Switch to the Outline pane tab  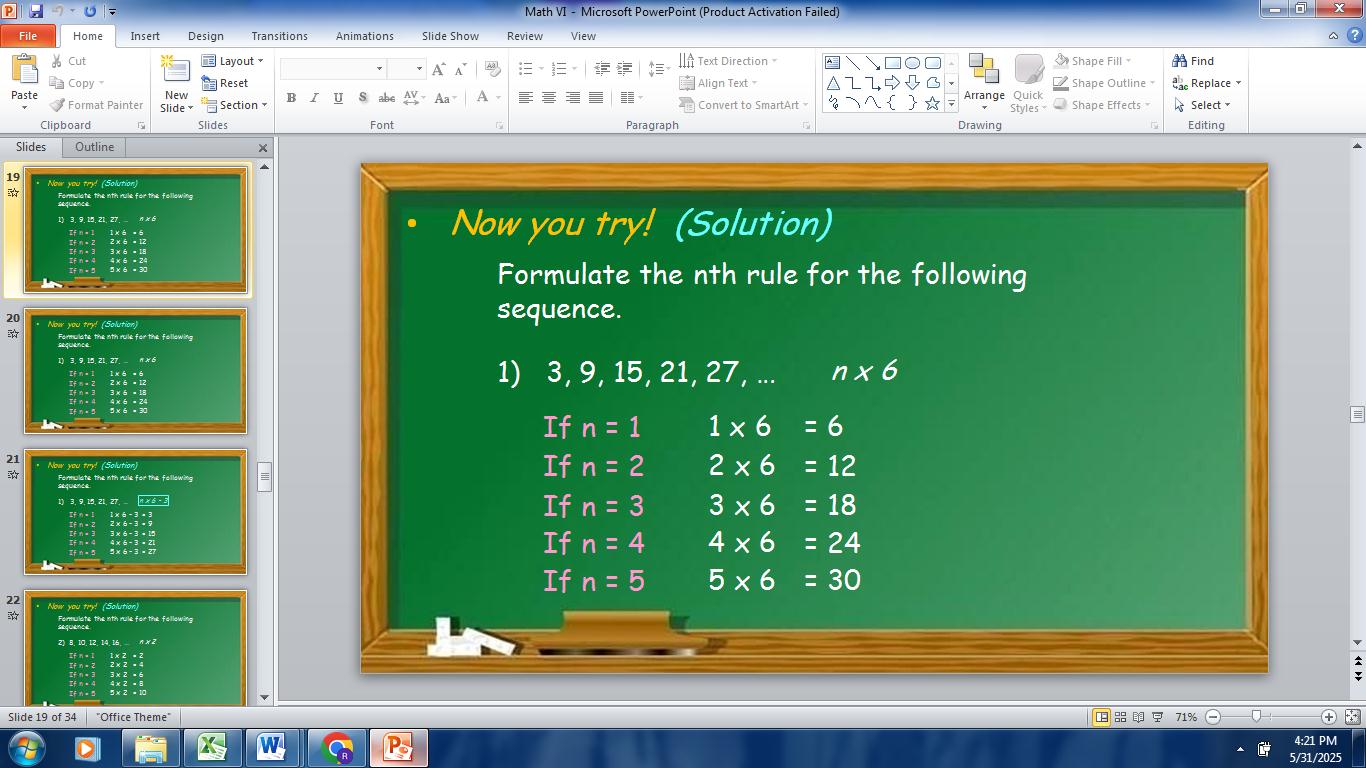[x=94, y=147]
